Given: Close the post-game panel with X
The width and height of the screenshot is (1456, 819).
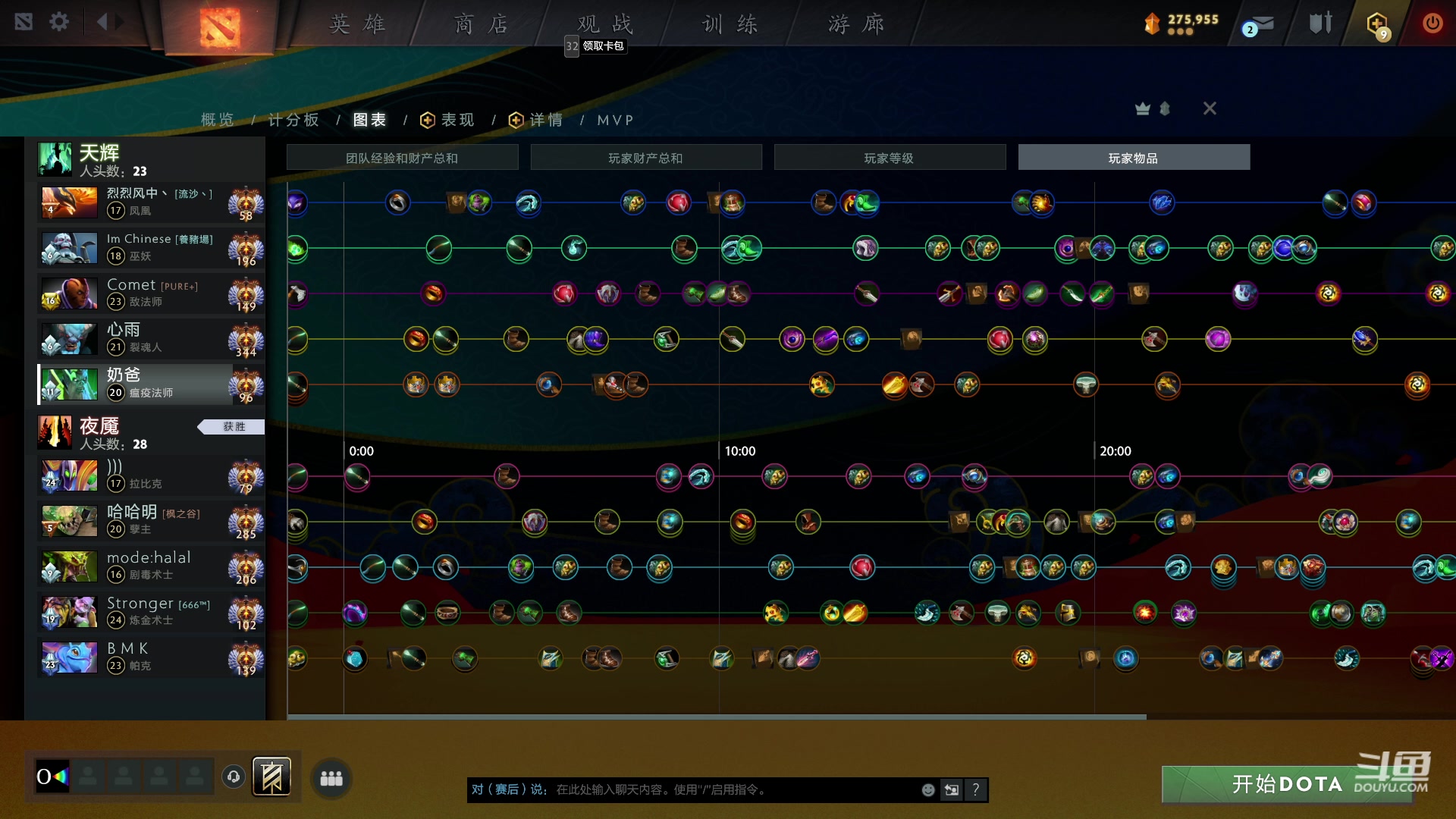Looking at the screenshot, I should coord(1210,108).
